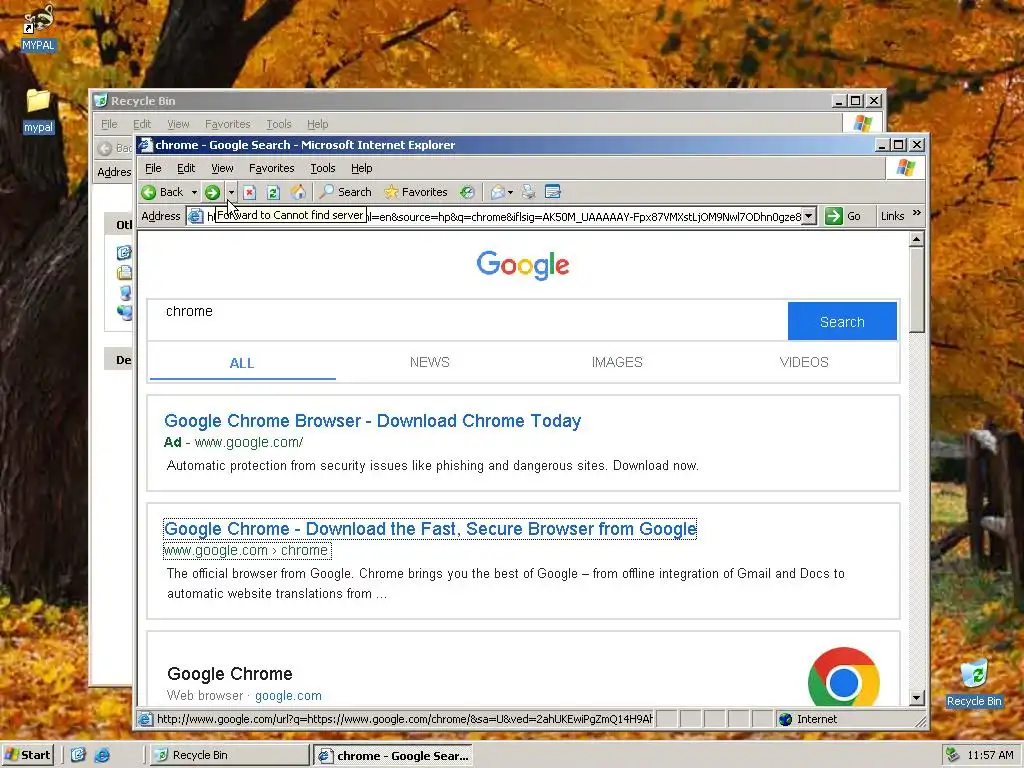The width and height of the screenshot is (1024, 768).
Task: Open the Help menu in Internet Explorer
Action: click(361, 168)
